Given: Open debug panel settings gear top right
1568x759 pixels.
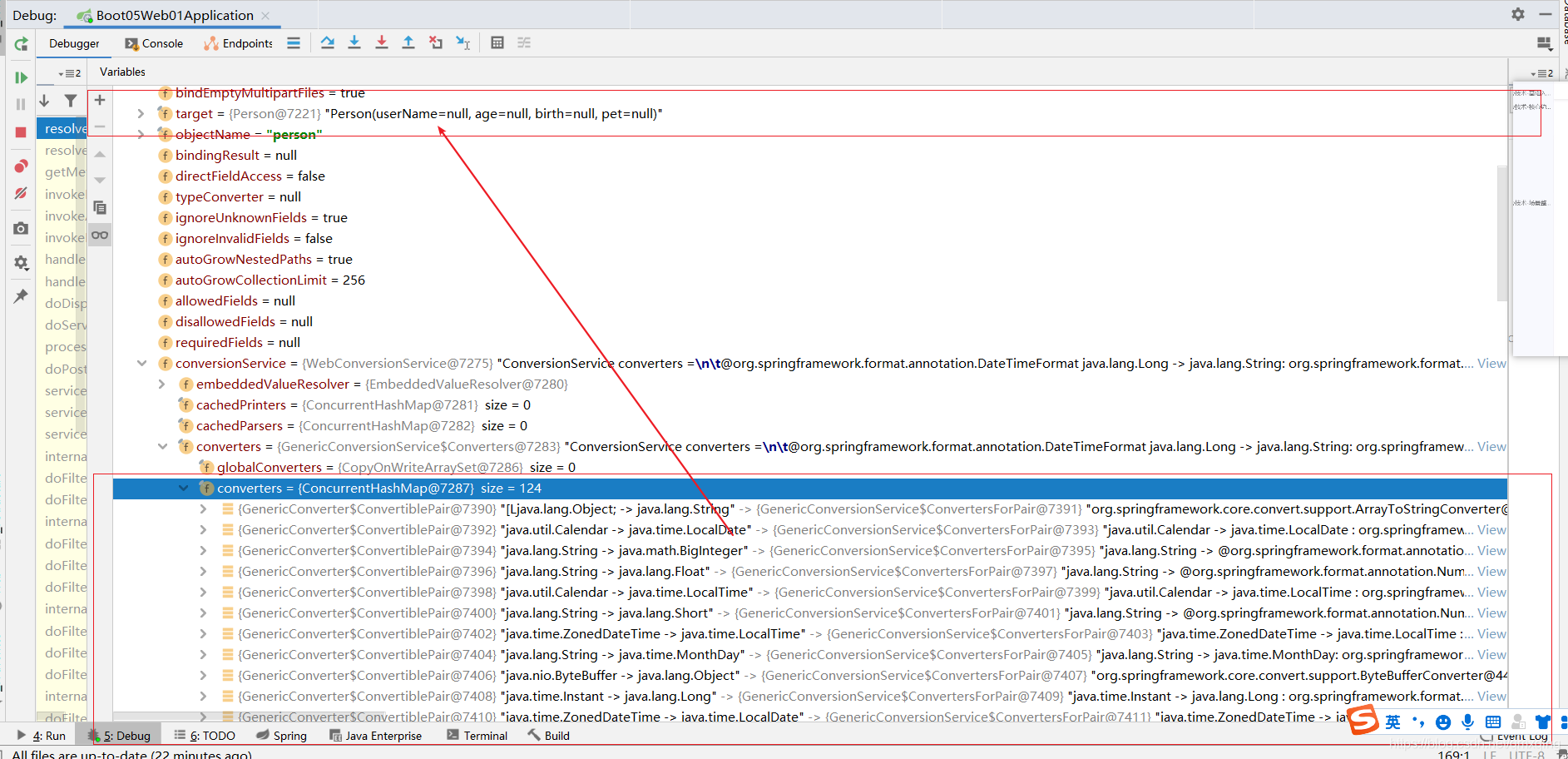Looking at the screenshot, I should 1518,14.
